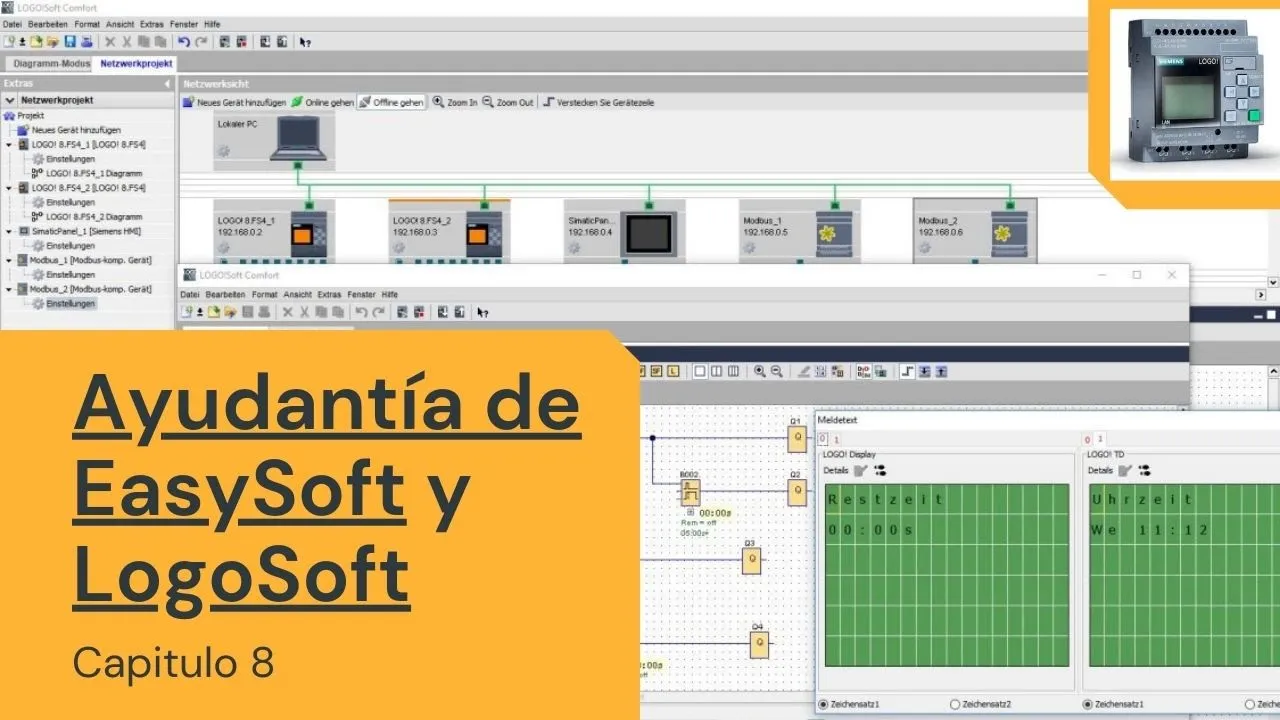Select the Modbus_2 device at 192.168.0.6

tap(975, 230)
